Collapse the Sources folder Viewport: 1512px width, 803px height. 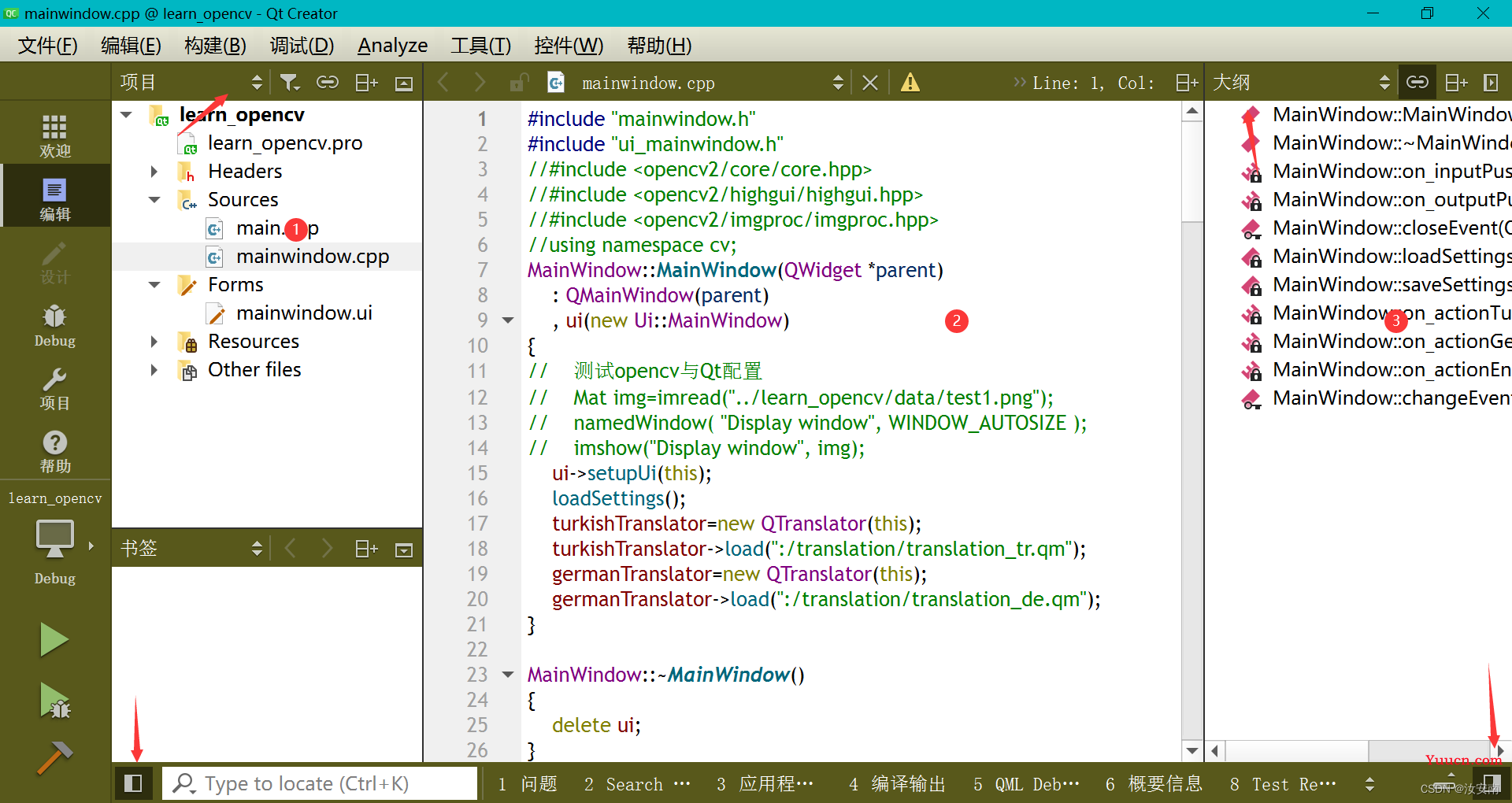[154, 200]
